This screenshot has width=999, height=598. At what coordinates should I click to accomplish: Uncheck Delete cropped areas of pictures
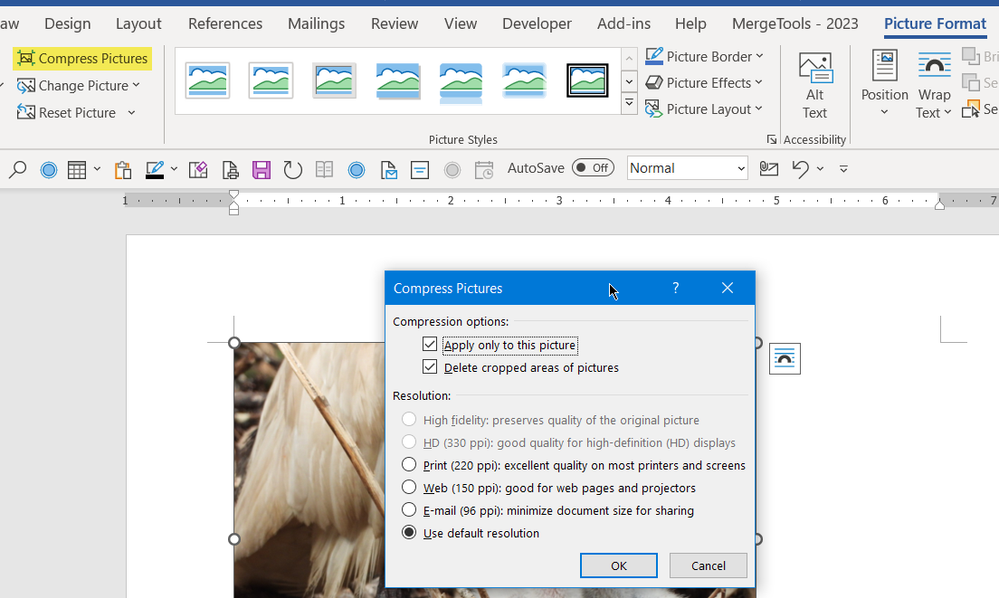coord(429,367)
